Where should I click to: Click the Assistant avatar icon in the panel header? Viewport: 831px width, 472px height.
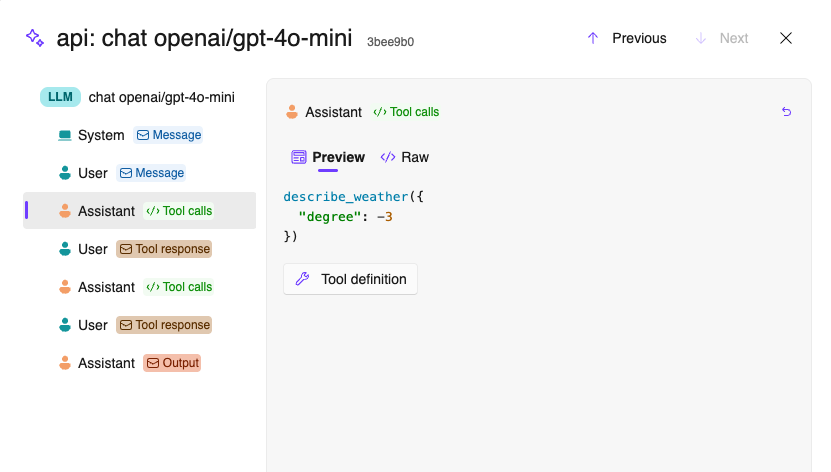(x=292, y=112)
